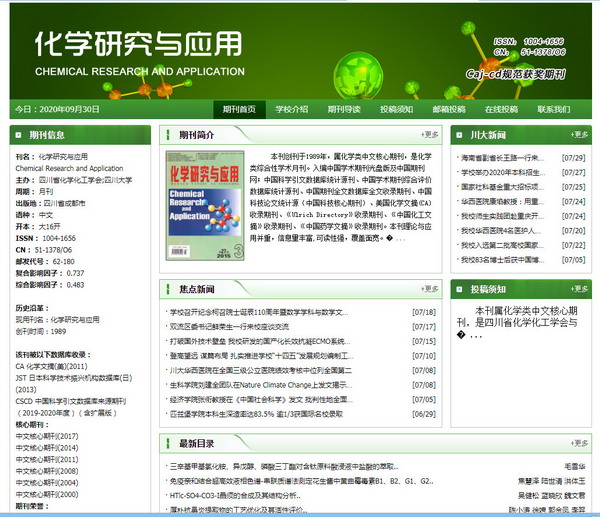Click 综合影响因子 0.483 entry
Screen dimensions: 600x517
point(50,285)
